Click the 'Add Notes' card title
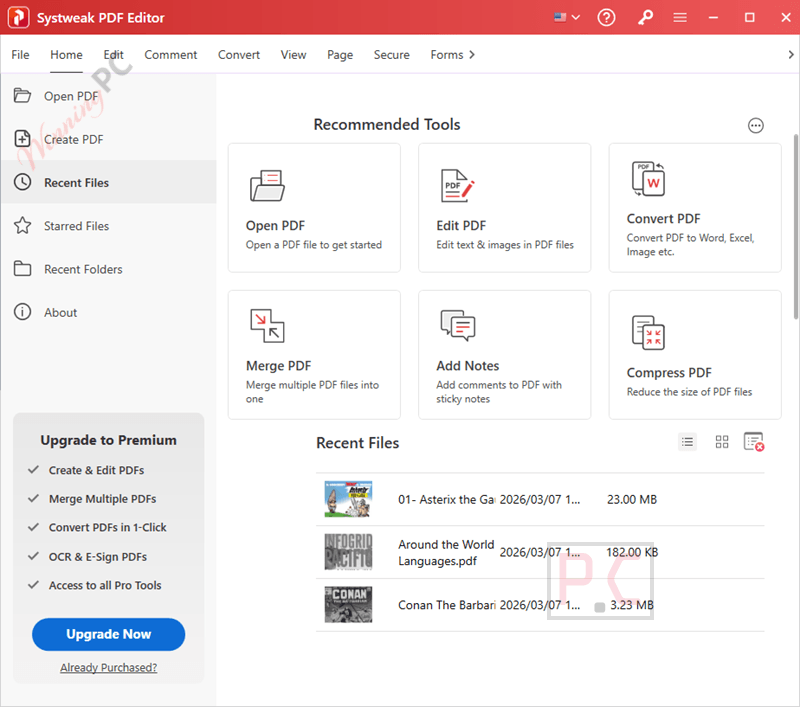The height and width of the screenshot is (707, 800). coord(467,366)
